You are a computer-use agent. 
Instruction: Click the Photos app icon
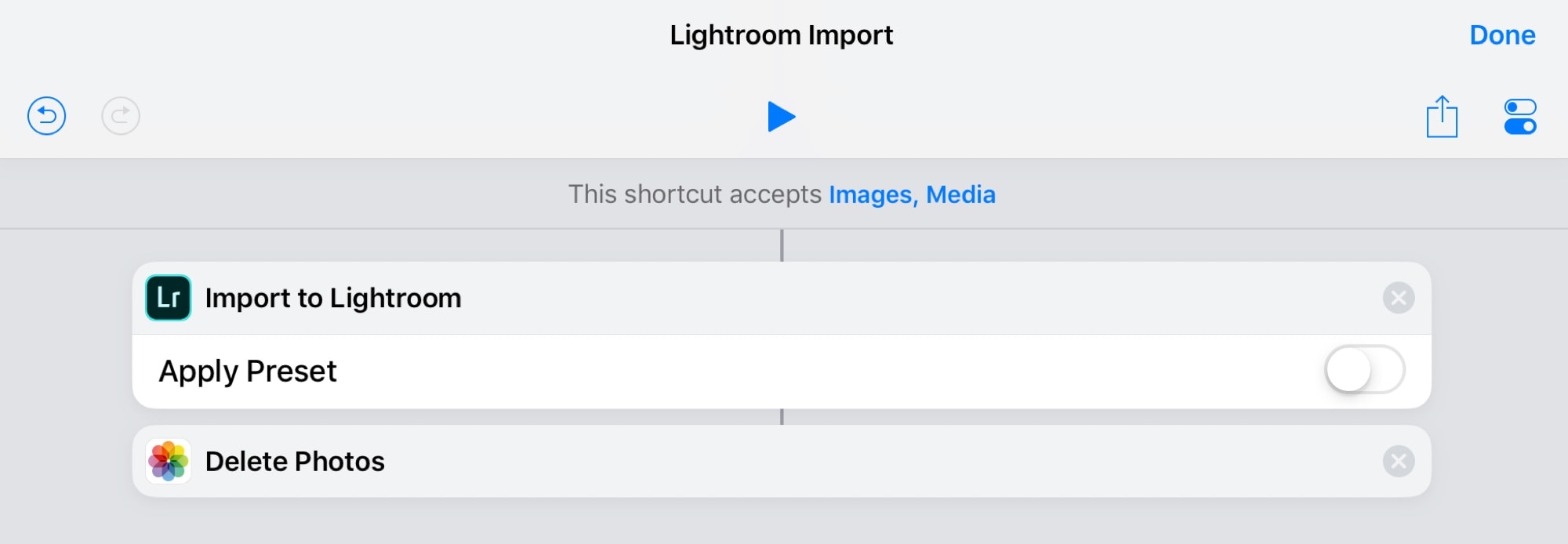click(x=167, y=461)
